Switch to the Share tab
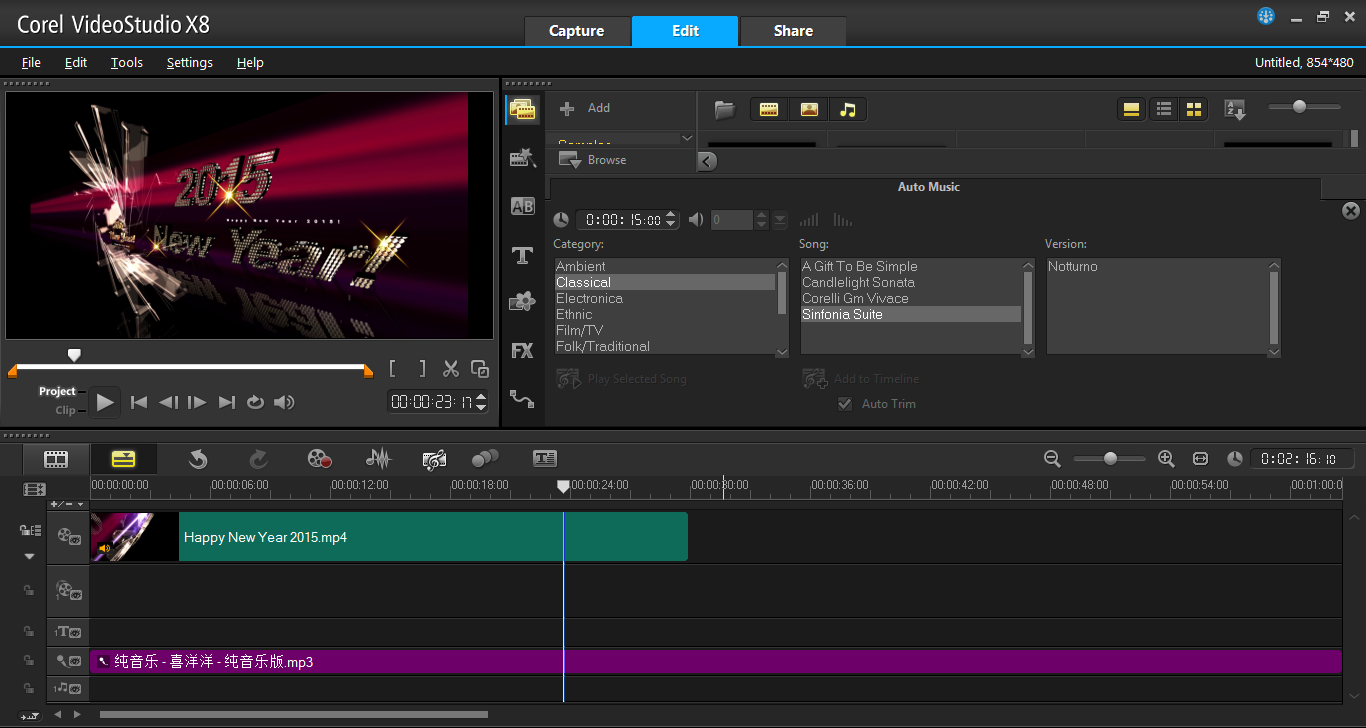This screenshot has height=728, width=1366. tap(793, 31)
